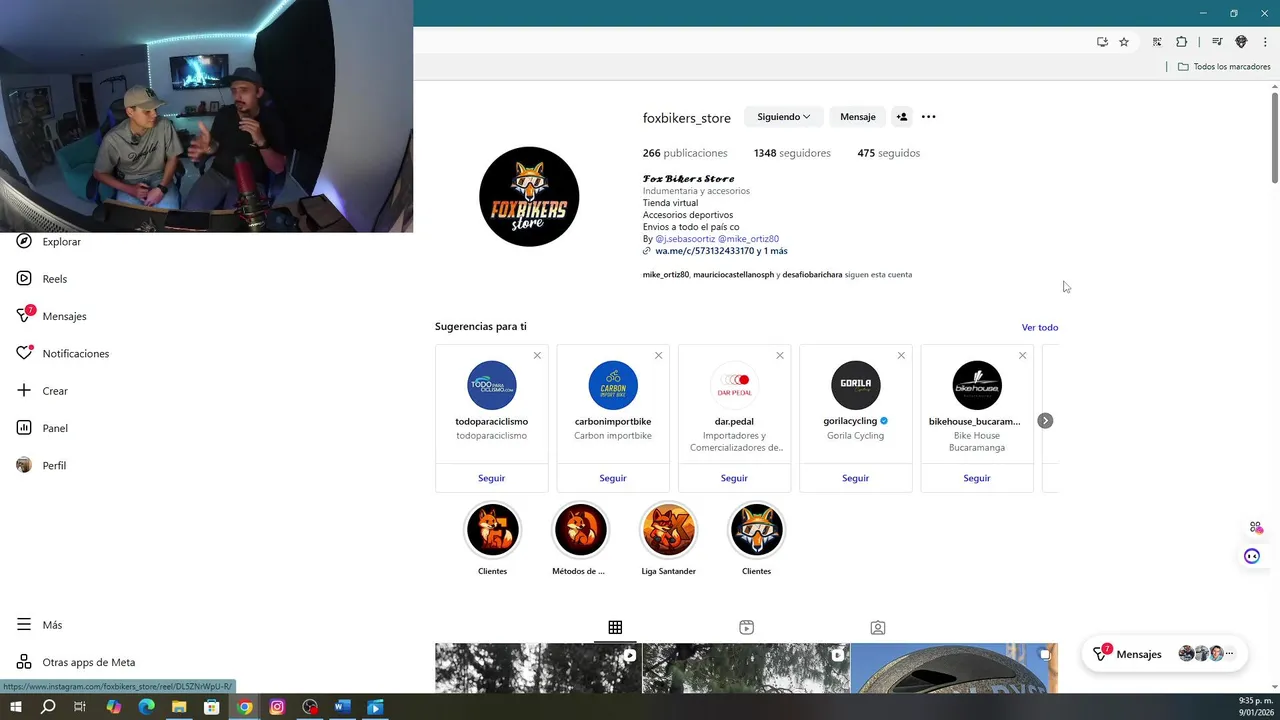
Task: Open the todoparaciclismo avatar
Action: pos(492,385)
